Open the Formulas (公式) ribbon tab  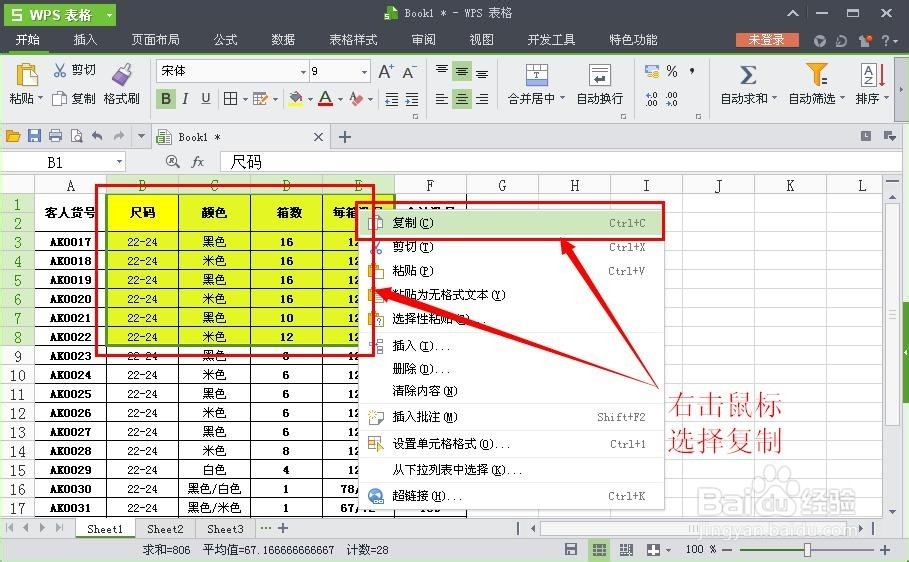coord(225,39)
